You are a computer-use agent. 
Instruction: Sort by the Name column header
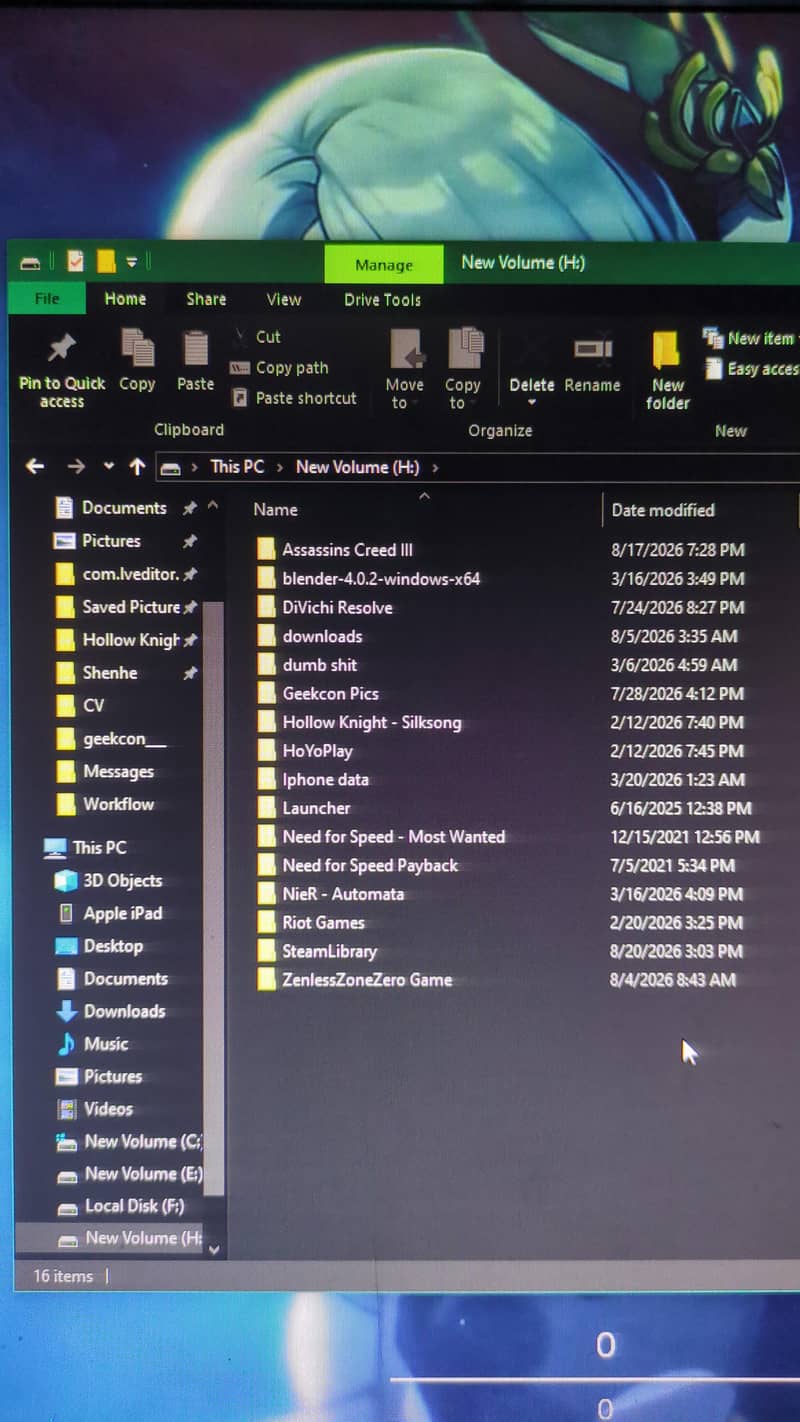pos(275,509)
